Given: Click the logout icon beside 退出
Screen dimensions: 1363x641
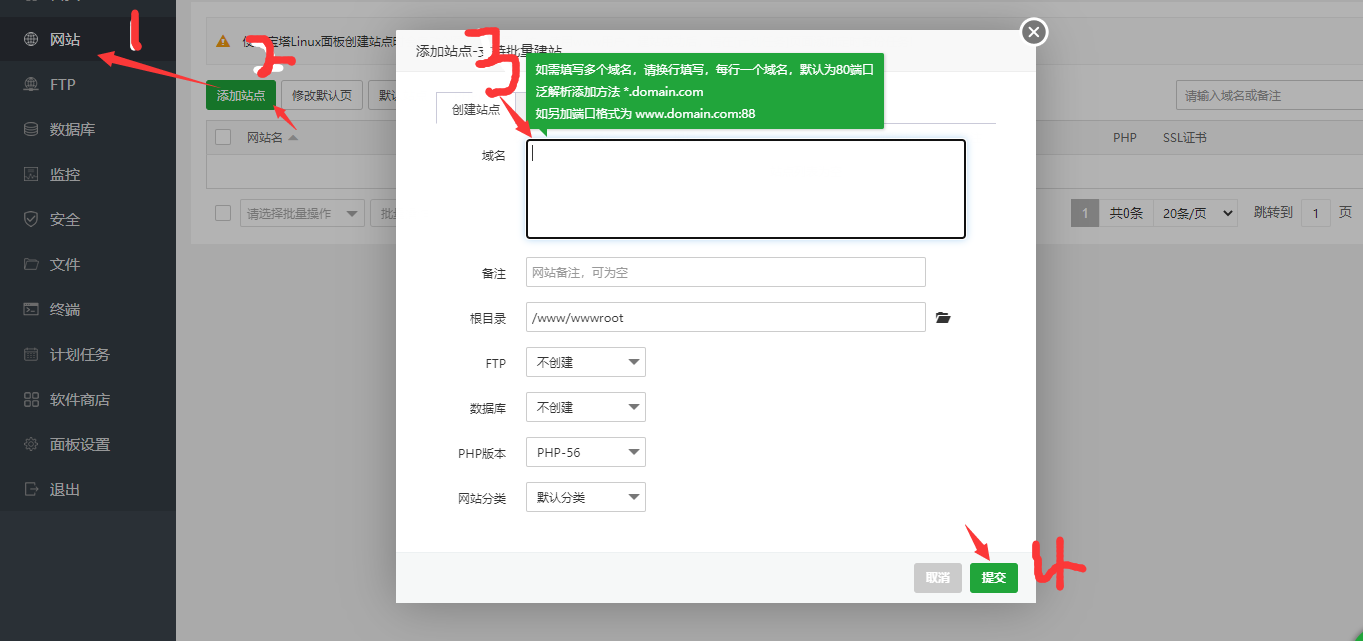Looking at the screenshot, I should coord(31,490).
